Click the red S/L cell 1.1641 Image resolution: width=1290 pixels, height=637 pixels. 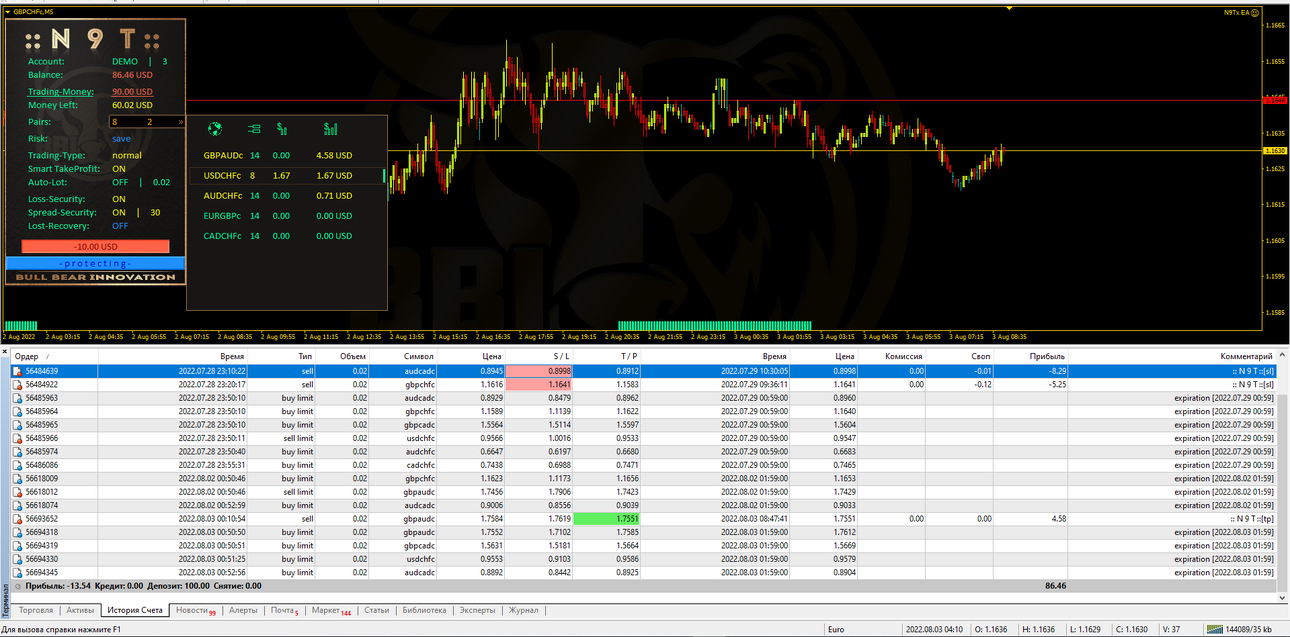click(x=539, y=384)
